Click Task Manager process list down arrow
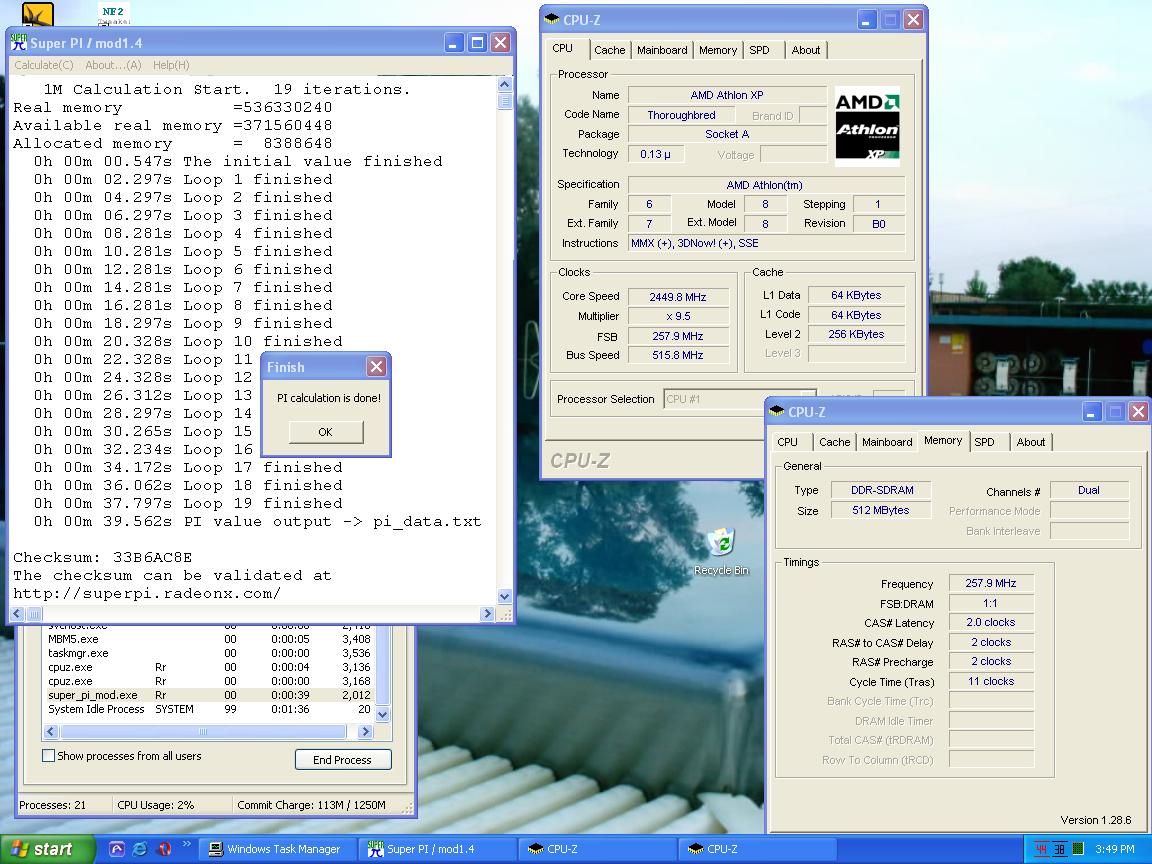The image size is (1152, 864). (x=382, y=713)
